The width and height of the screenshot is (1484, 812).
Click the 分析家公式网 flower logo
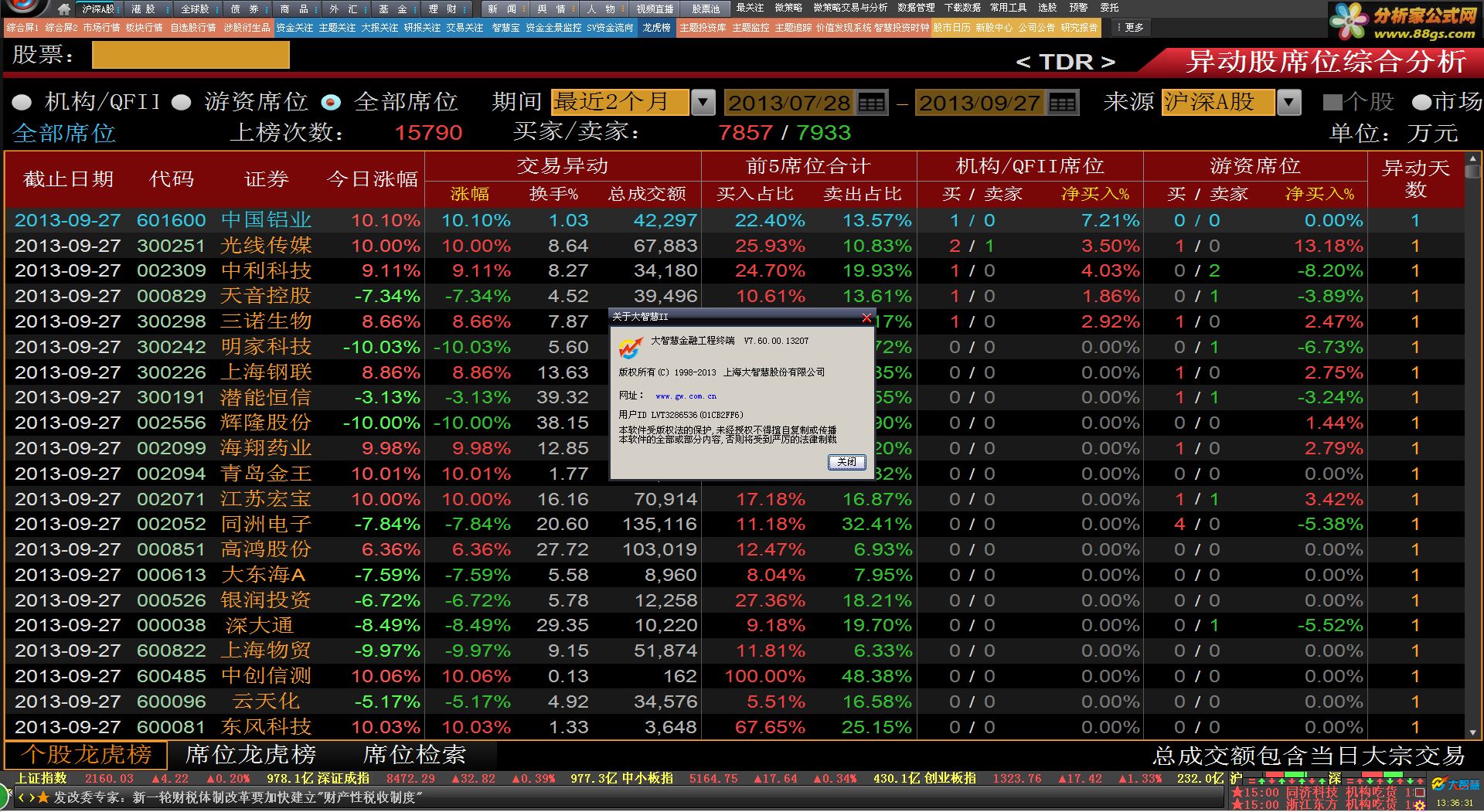pyautogui.click(x=1350, y=21)
